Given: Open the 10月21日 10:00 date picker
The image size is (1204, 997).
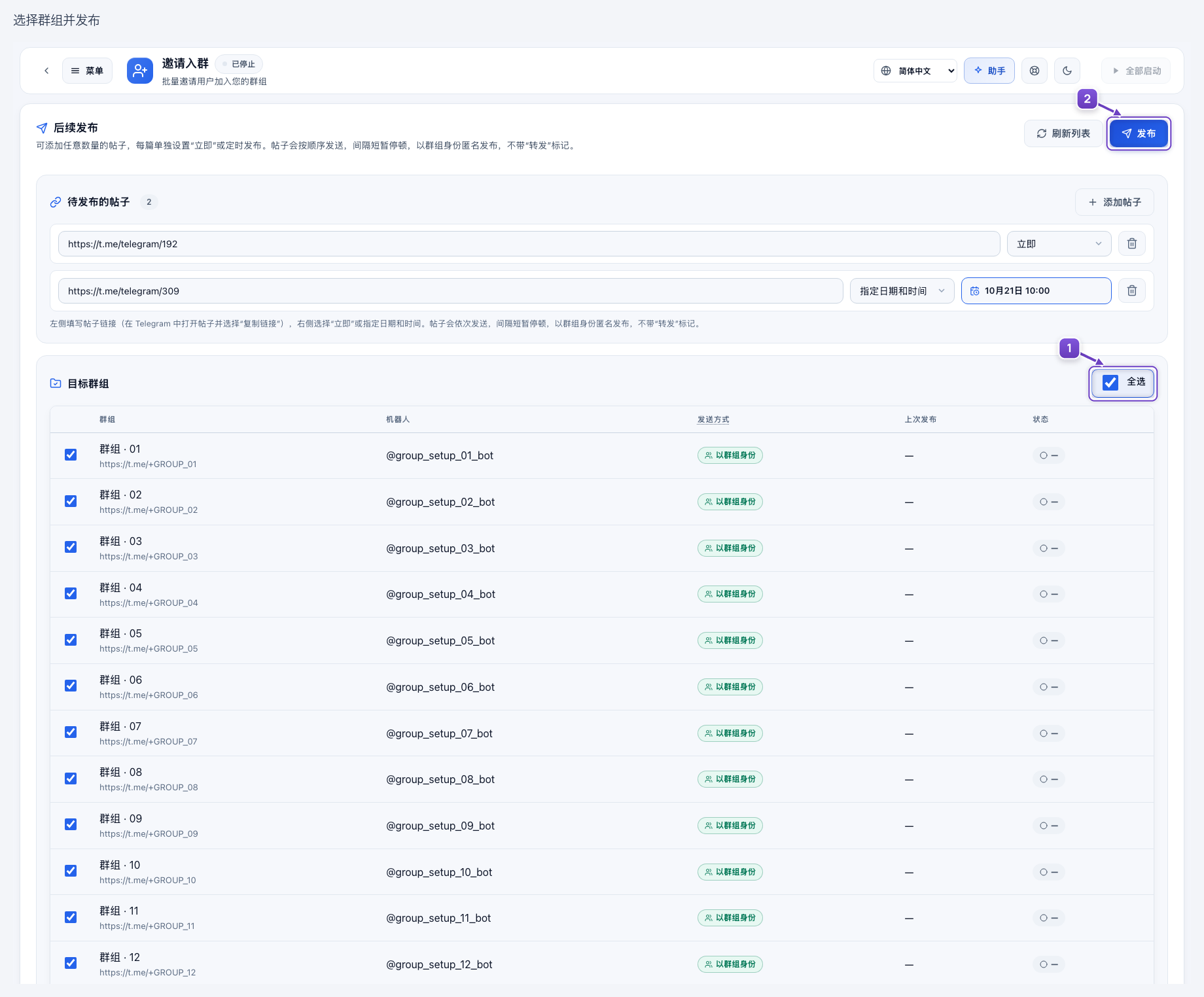Looking at the screenshot, I should pyautogui.click(x=1036, y=291).
